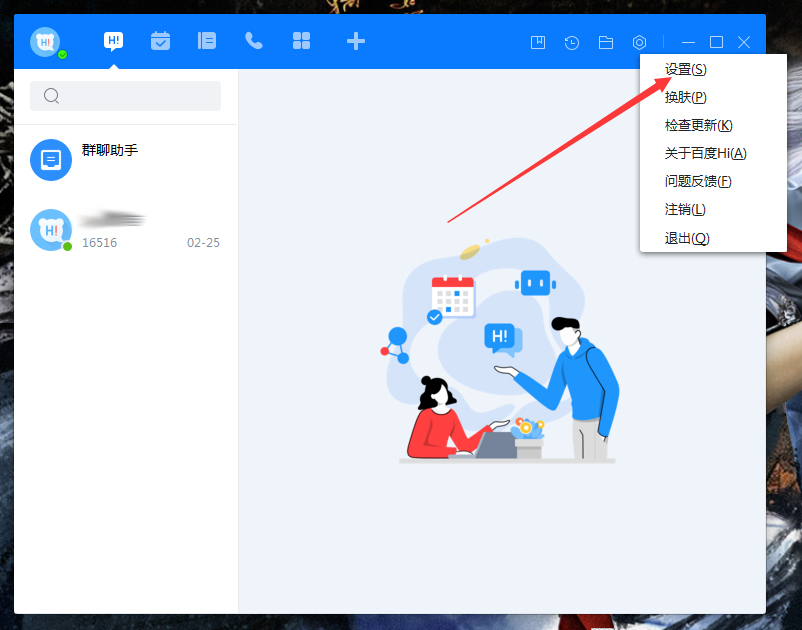Image resolution: width=802 pixels, height=630 pixels.
Task: Select 问题反馈 to send feedback
Action: coord(698,181)
